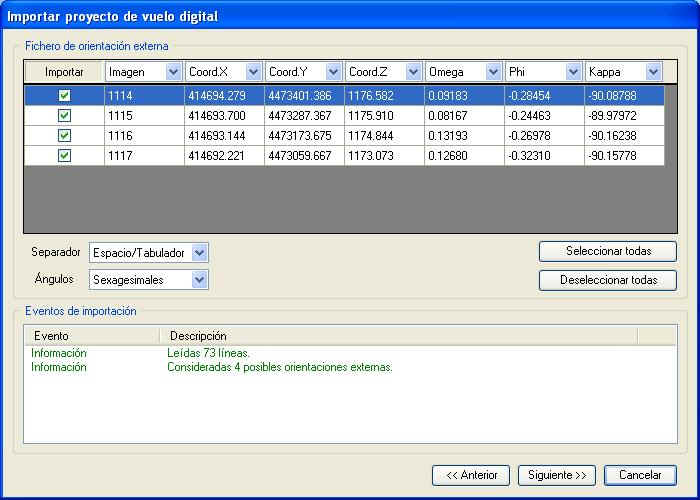
Task: Click Coord.Y value 4473287.367
Action: 304,116
